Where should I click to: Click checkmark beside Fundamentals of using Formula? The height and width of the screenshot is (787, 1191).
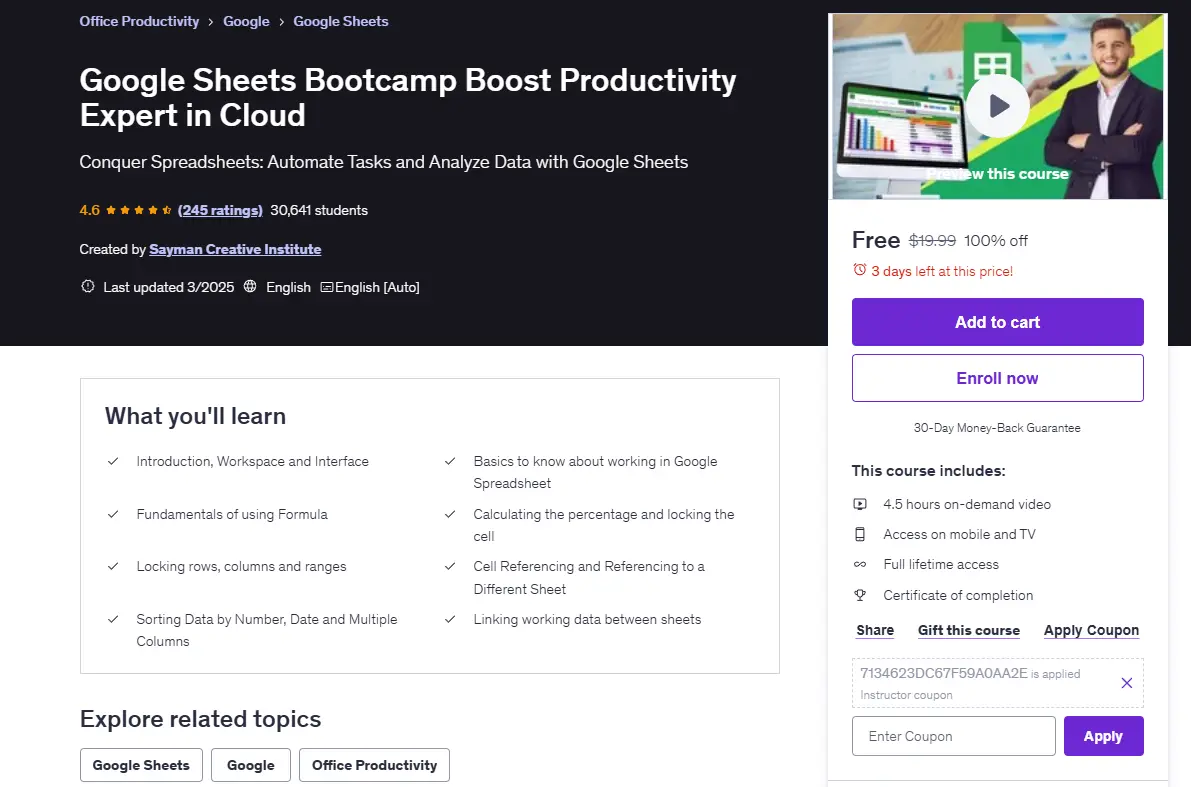click(x=112, y=514)
